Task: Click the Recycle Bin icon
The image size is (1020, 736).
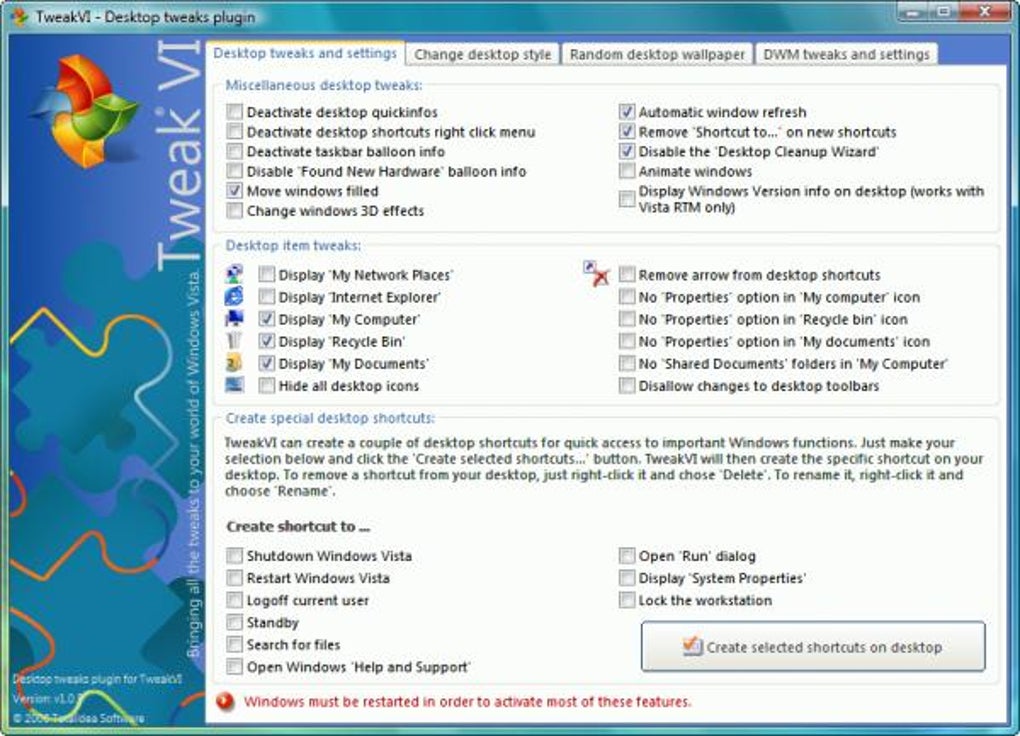Action: [x=234, y=340]
